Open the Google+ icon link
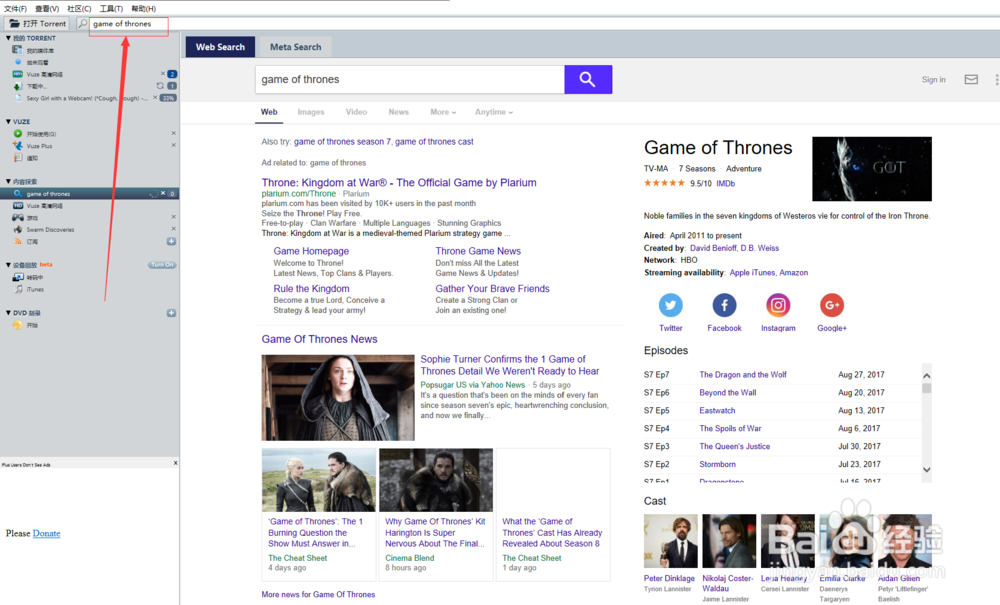 tap(832, 305)
